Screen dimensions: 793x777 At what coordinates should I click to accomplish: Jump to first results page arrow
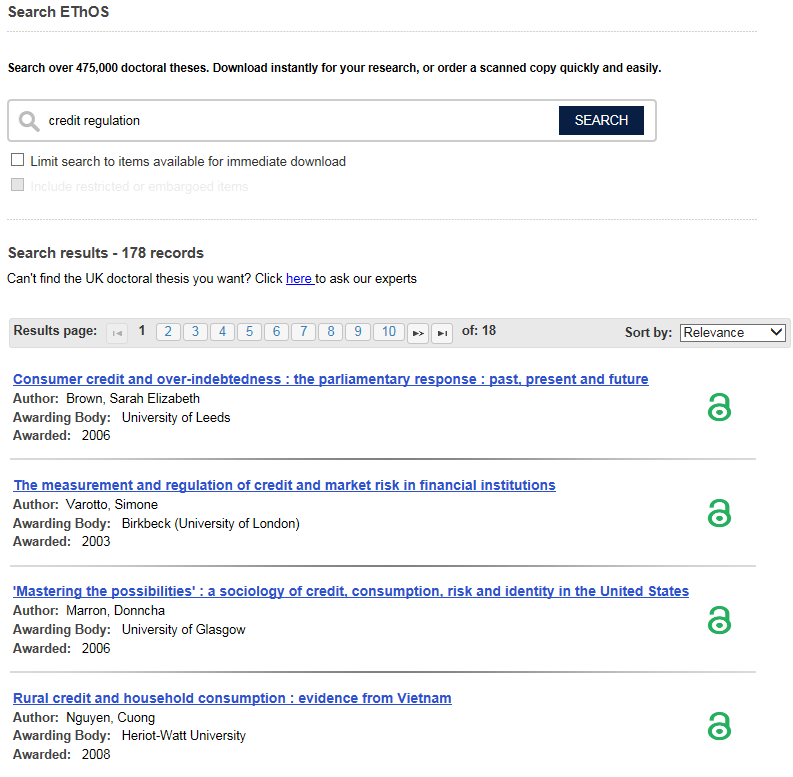[x=117, y=333]
